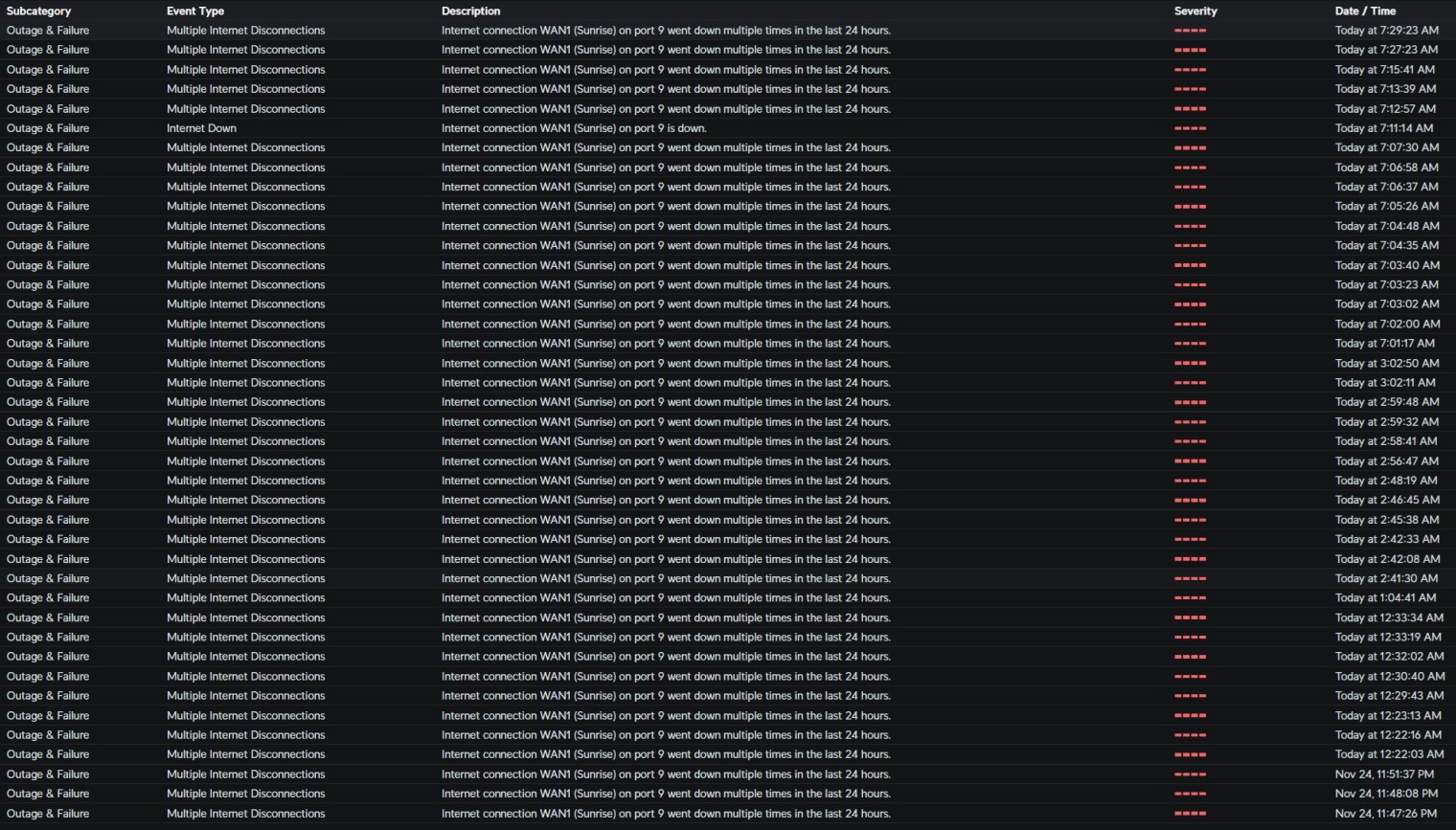This screenshot has width=1456, height=830.
Task: Click severity bars for Nov 24, 11:47:26 PM
Action: [1190, 814]
